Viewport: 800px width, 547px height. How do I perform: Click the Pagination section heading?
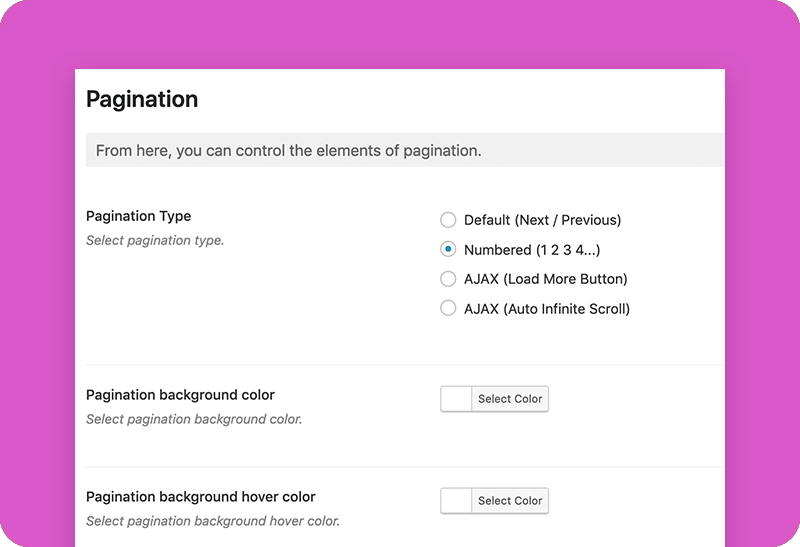click(x=142, y=100)
